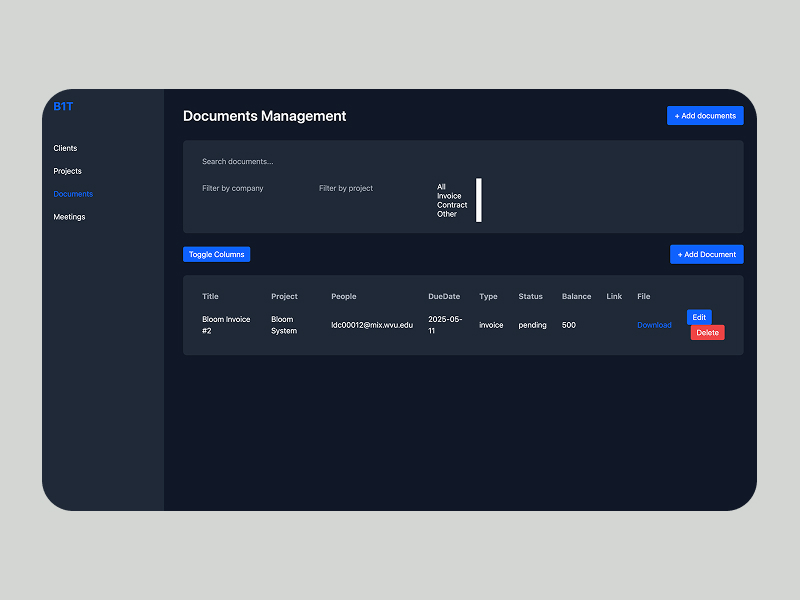Image resolution: width=800 pixels, height=600 pixels.
Task: Click the DueDate column header
Action: pyautogui.click(x=444, y=297)
